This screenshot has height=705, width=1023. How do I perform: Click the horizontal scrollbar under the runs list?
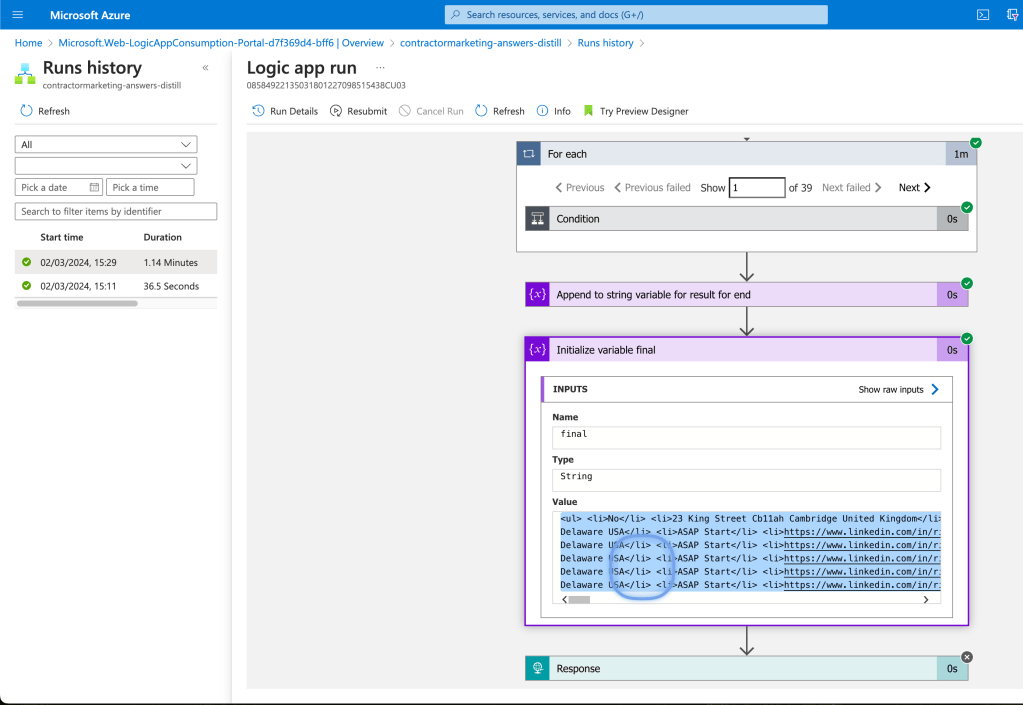pyautogui.click(x=77, y=303)
